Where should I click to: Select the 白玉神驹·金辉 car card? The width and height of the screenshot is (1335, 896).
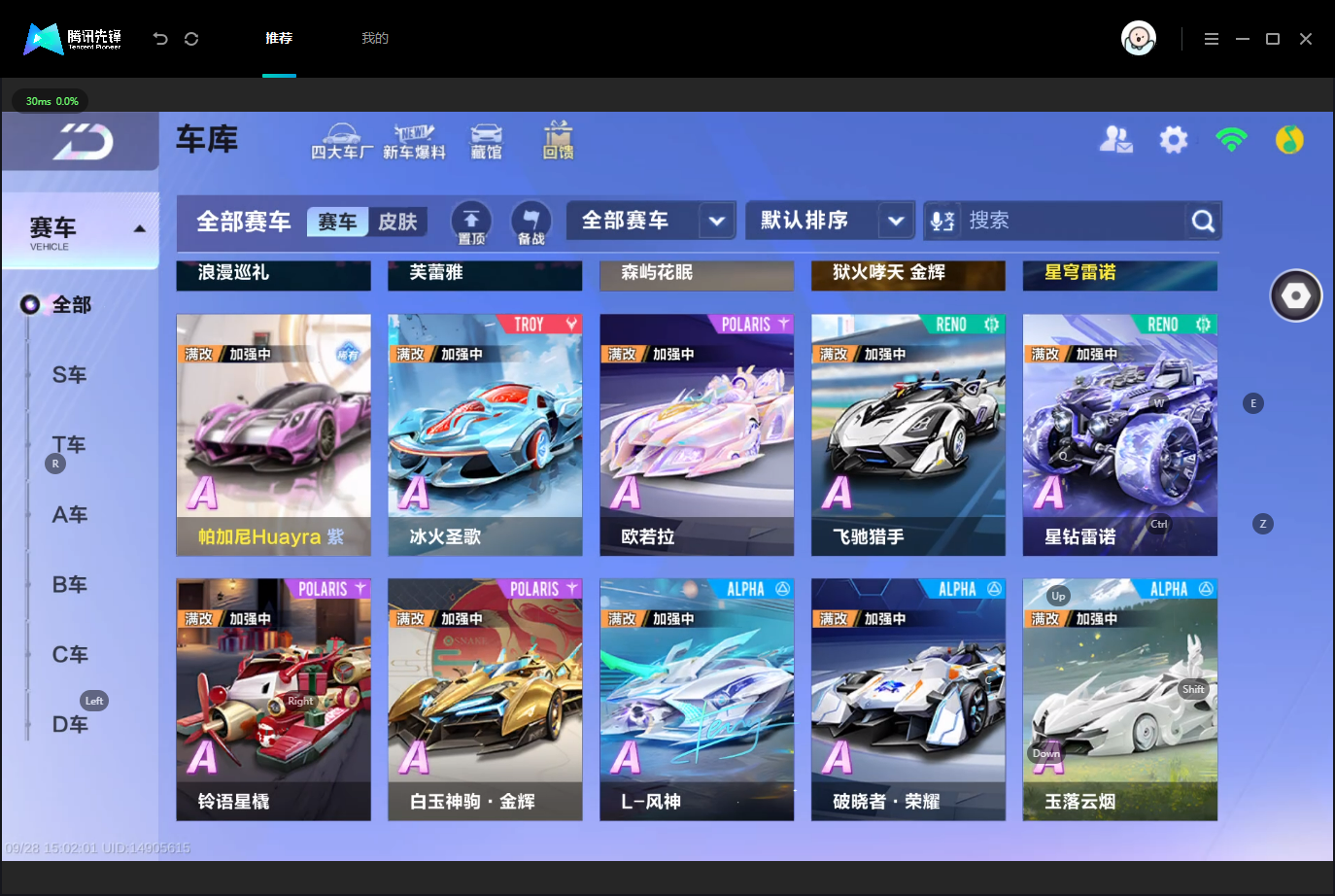point(485,700)
